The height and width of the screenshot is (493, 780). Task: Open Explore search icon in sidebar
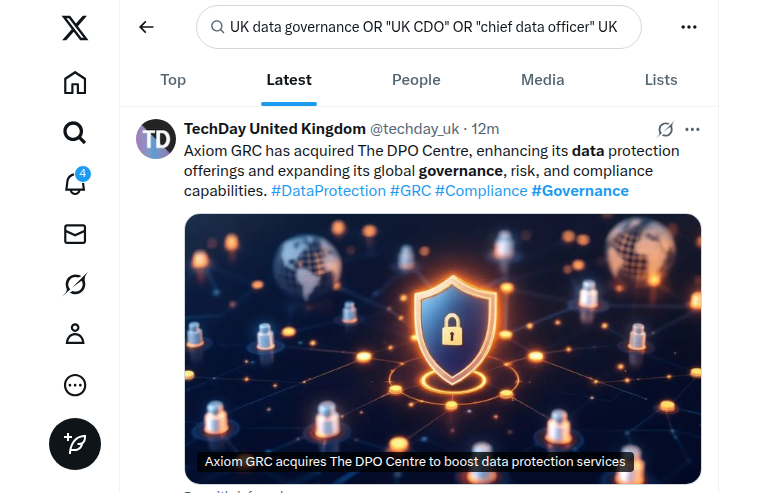(x=75, y=133)
